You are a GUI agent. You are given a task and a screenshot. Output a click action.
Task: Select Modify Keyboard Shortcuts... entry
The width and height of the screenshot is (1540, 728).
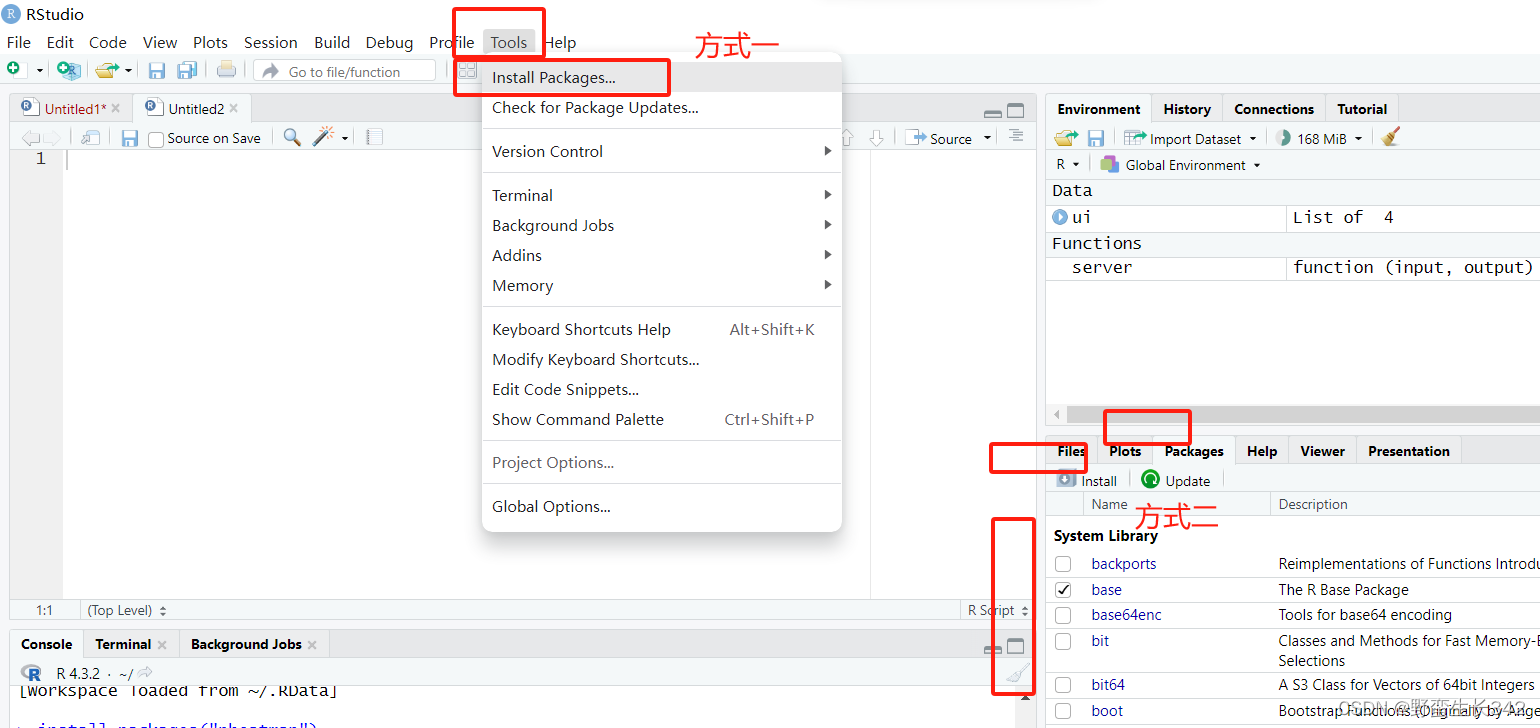tap(661, 360)
